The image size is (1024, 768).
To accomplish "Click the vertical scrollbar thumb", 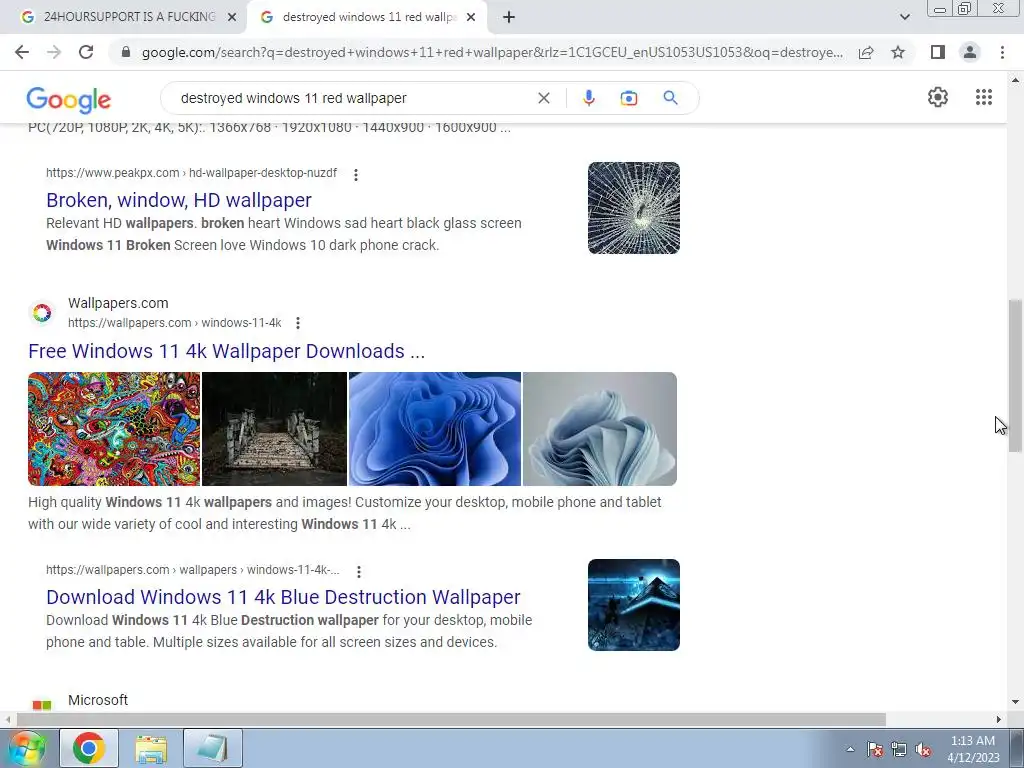I will [1015, 376].
